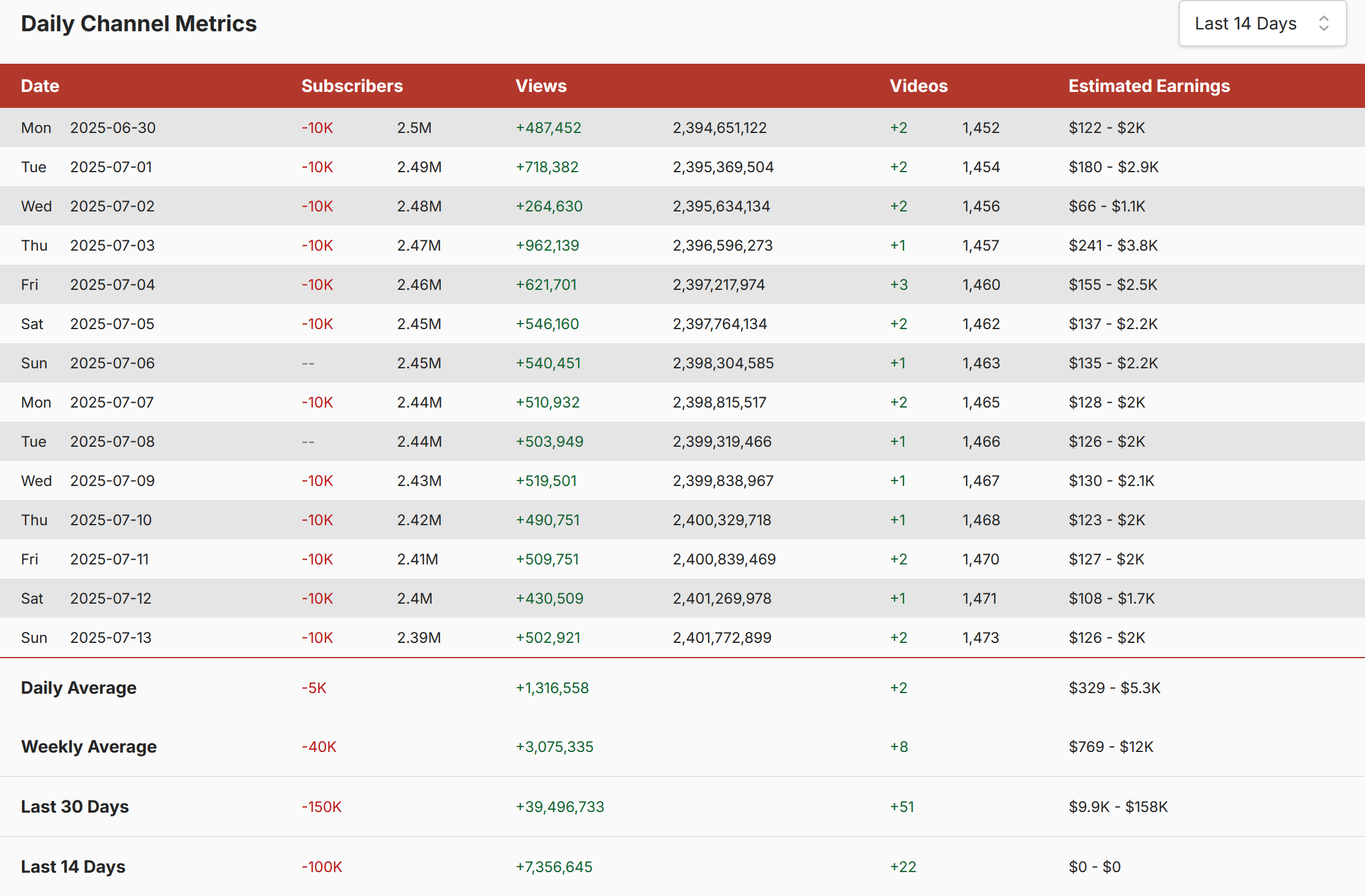
Task: Click the -100K subscribers value
Action: tap(322, 867)
